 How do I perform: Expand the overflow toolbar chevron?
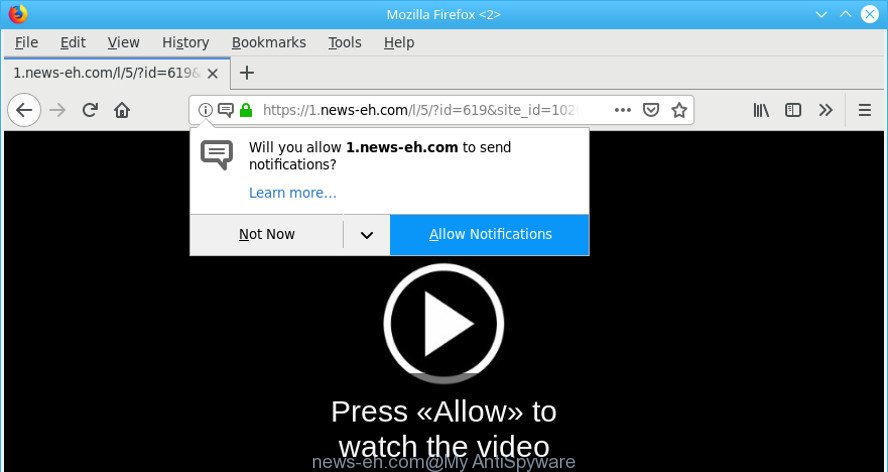pyautogui.click(x=826, y=110)
